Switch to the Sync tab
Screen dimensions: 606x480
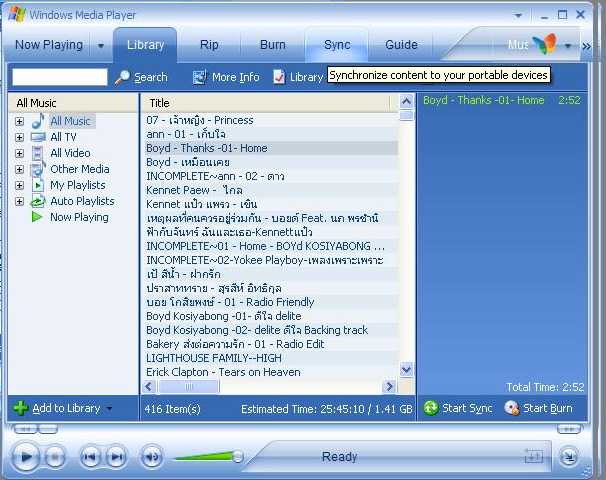337,45
